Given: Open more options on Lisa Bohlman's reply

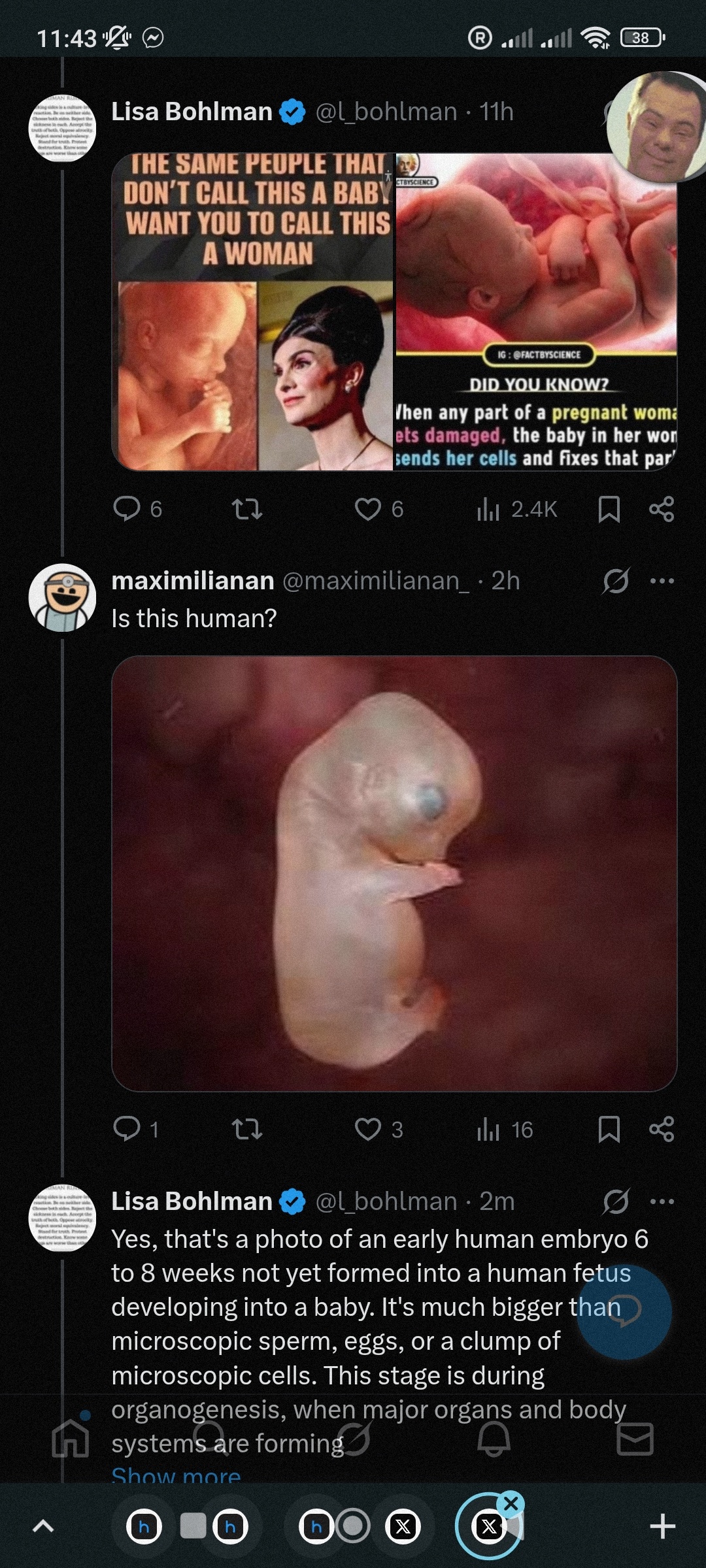Looking at the screenshot, I should tap(662, 1201).
